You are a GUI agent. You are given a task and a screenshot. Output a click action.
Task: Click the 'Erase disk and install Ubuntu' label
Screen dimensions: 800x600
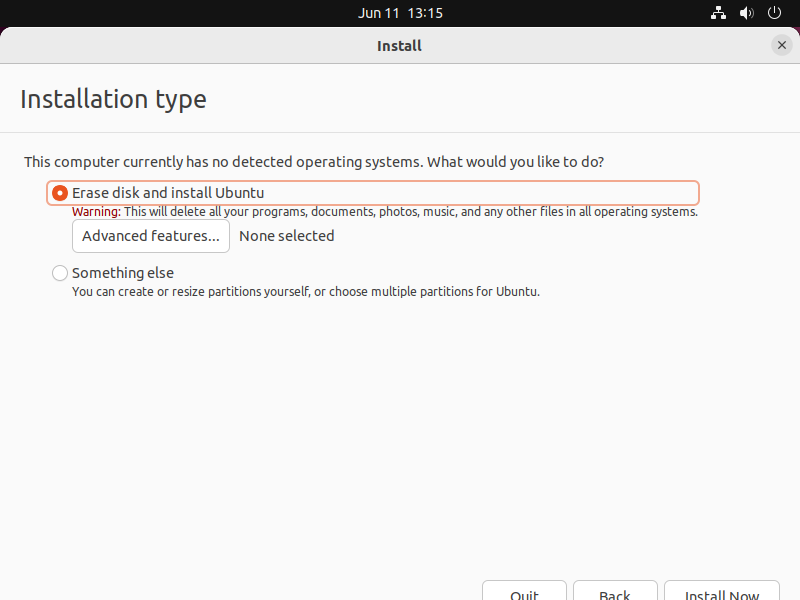168,193
